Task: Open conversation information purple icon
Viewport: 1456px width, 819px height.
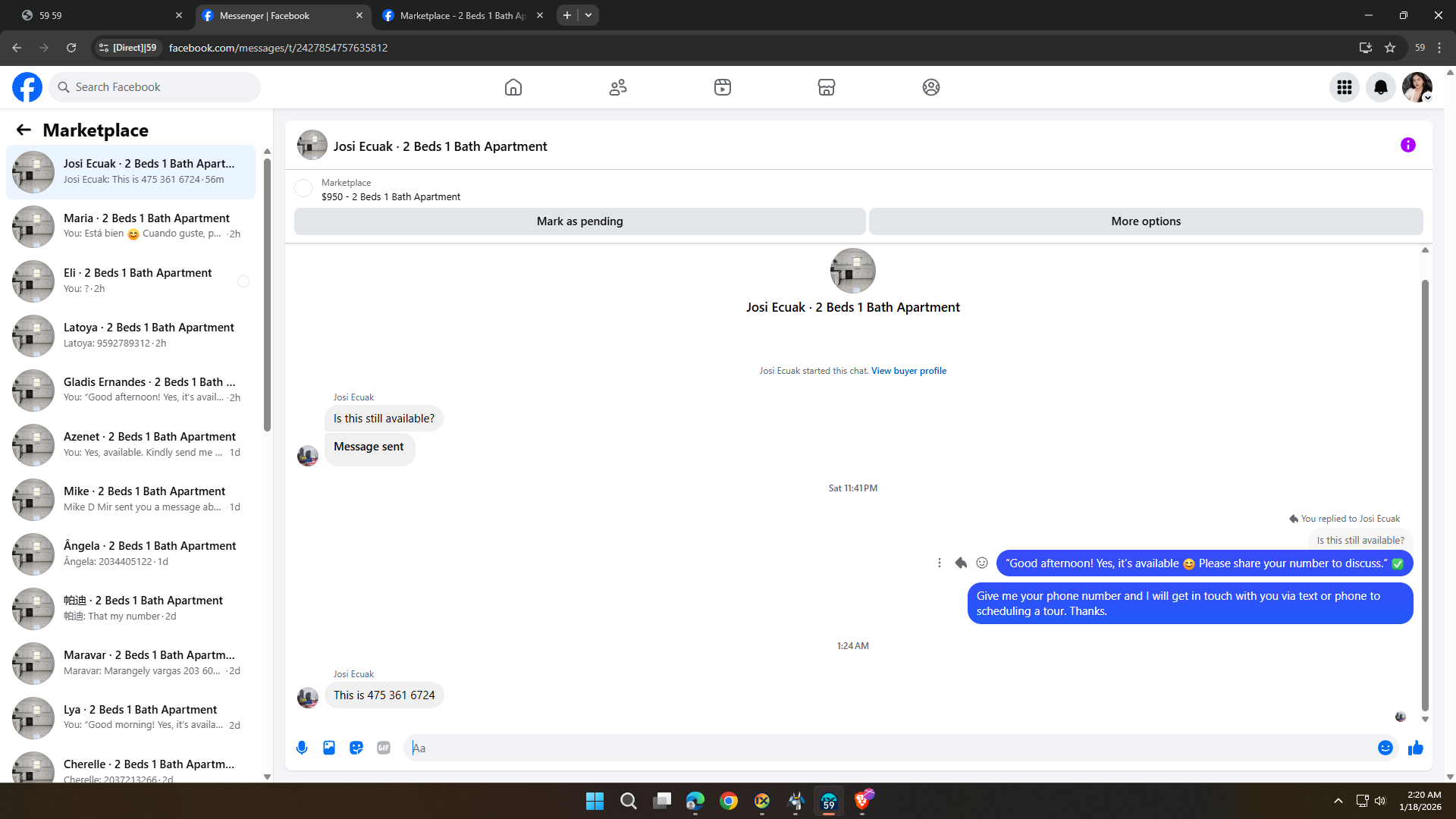Action: [x=1407, y=145]
